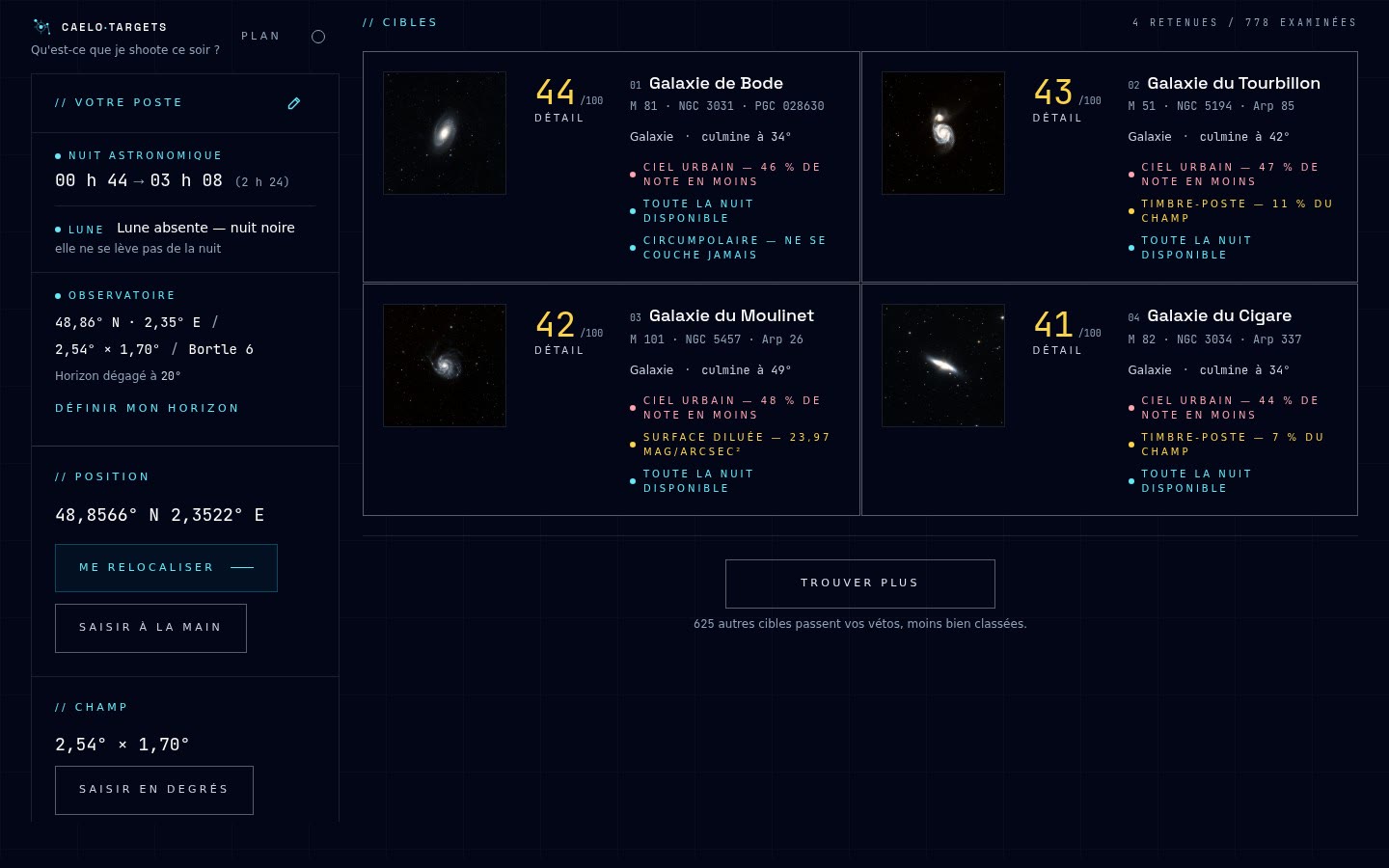The image size is (1389, 868).
Task: Toggle the Plan radio circle
Action: pyautogui.click(x=318, y=37)
